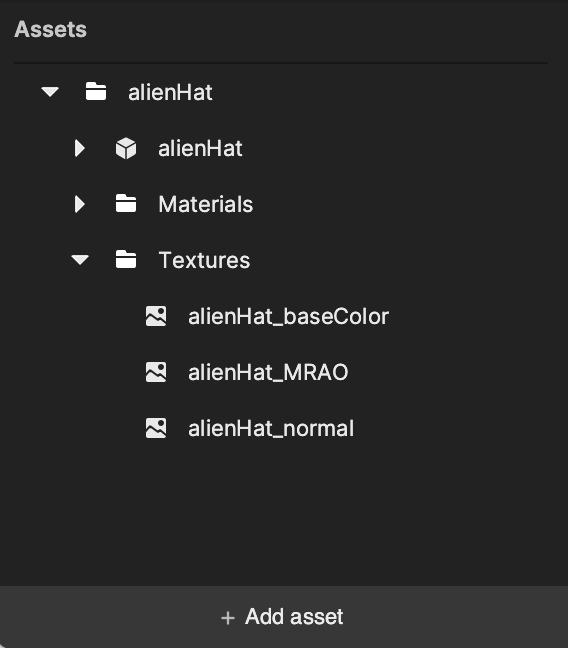Select the Textures folder label
Screen dimensions: 568x648
204,260
